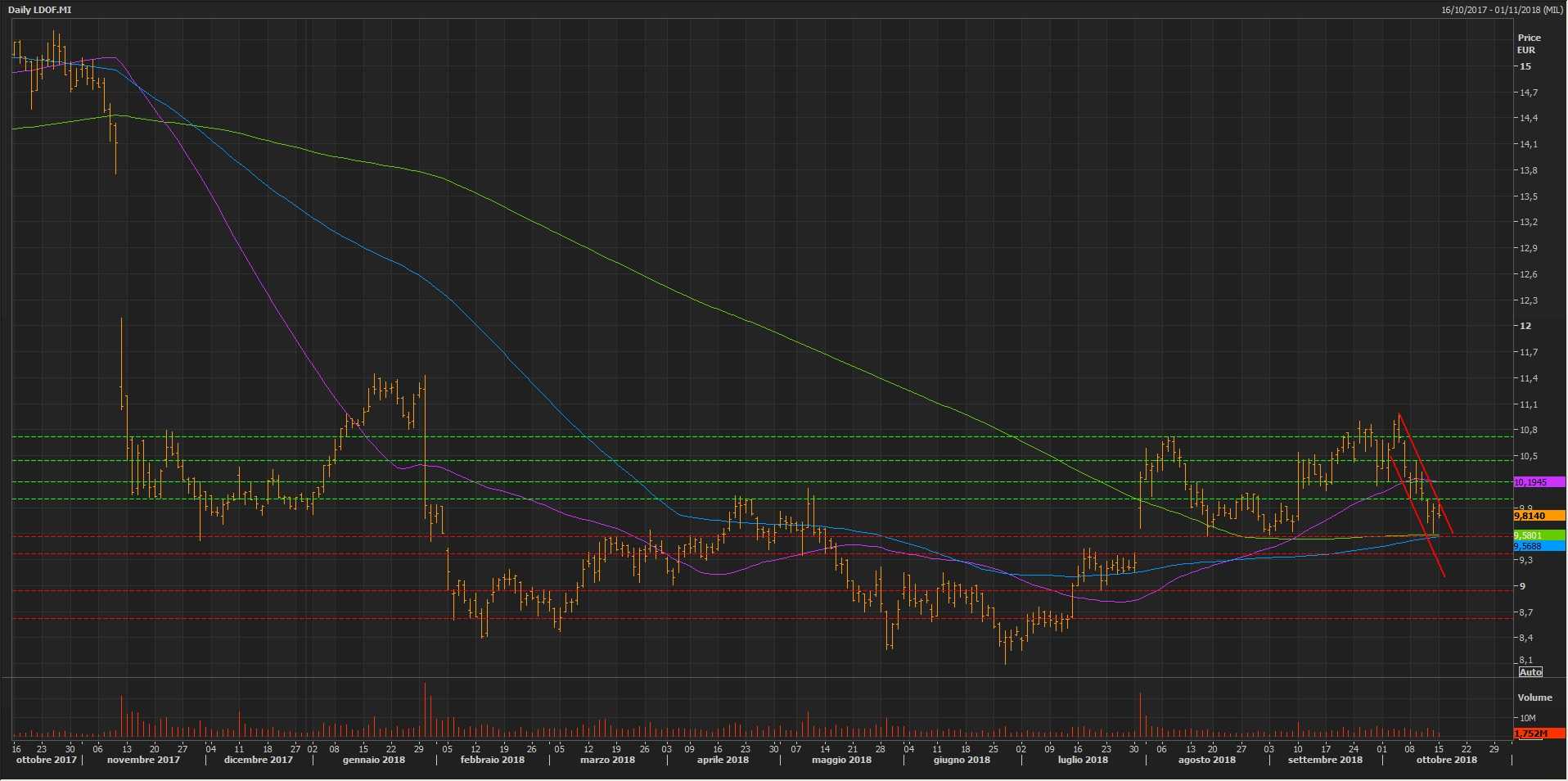
Task: Select the magenta 10,1945 price tag
Action: (1539, 483)
